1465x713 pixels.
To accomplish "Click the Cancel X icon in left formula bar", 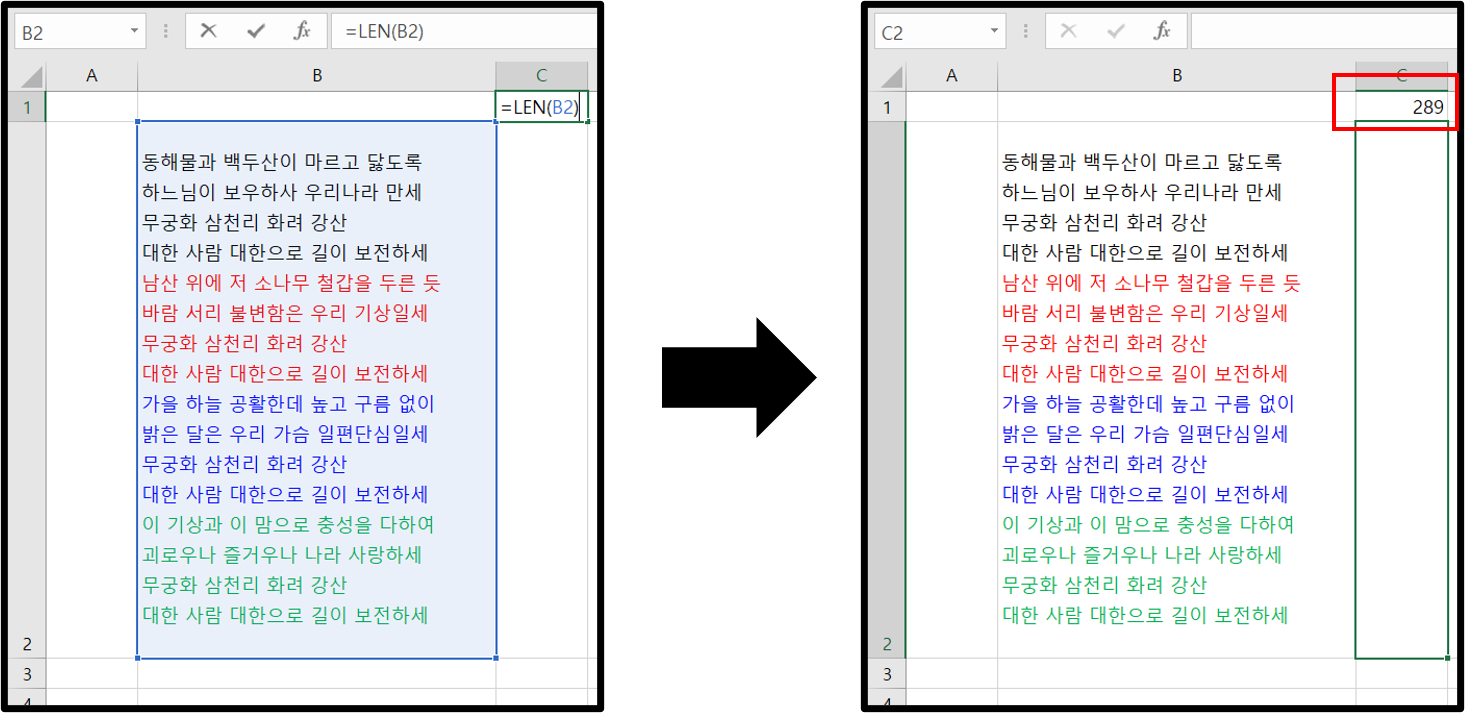I will coord(208,31).
